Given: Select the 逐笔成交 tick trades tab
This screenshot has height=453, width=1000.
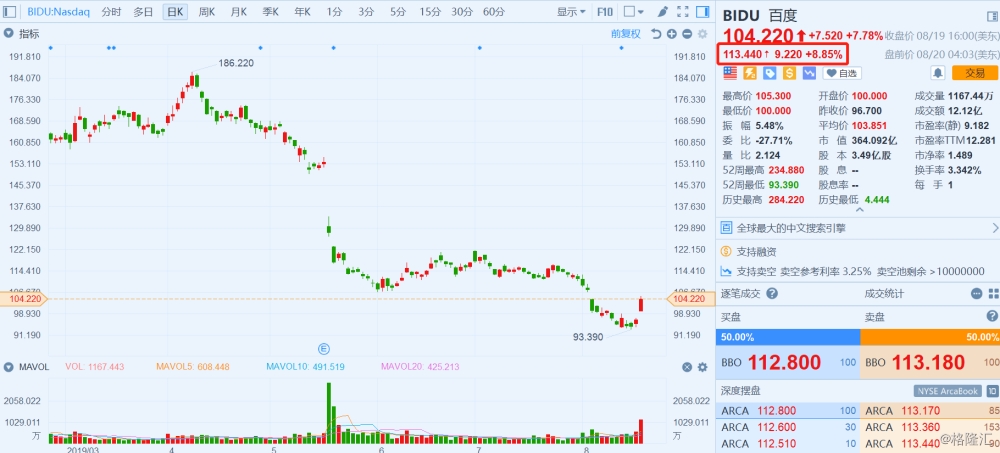Looking at the screenshot, I should [x=742, y=293].
